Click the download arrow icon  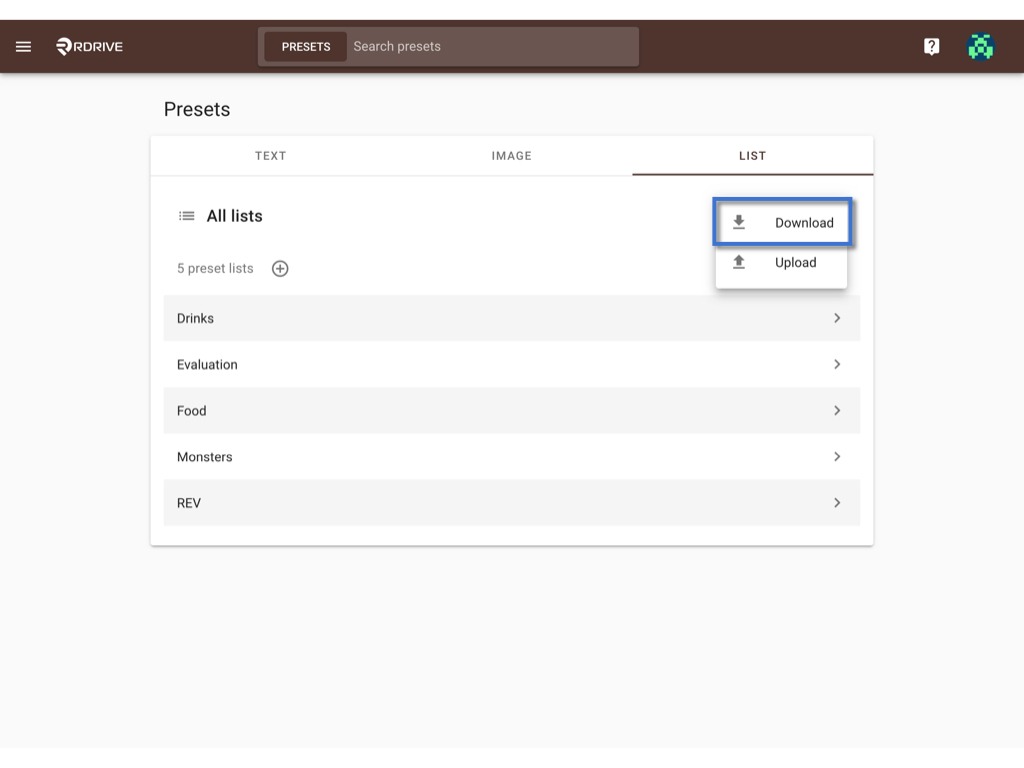(x=739, y=223)
